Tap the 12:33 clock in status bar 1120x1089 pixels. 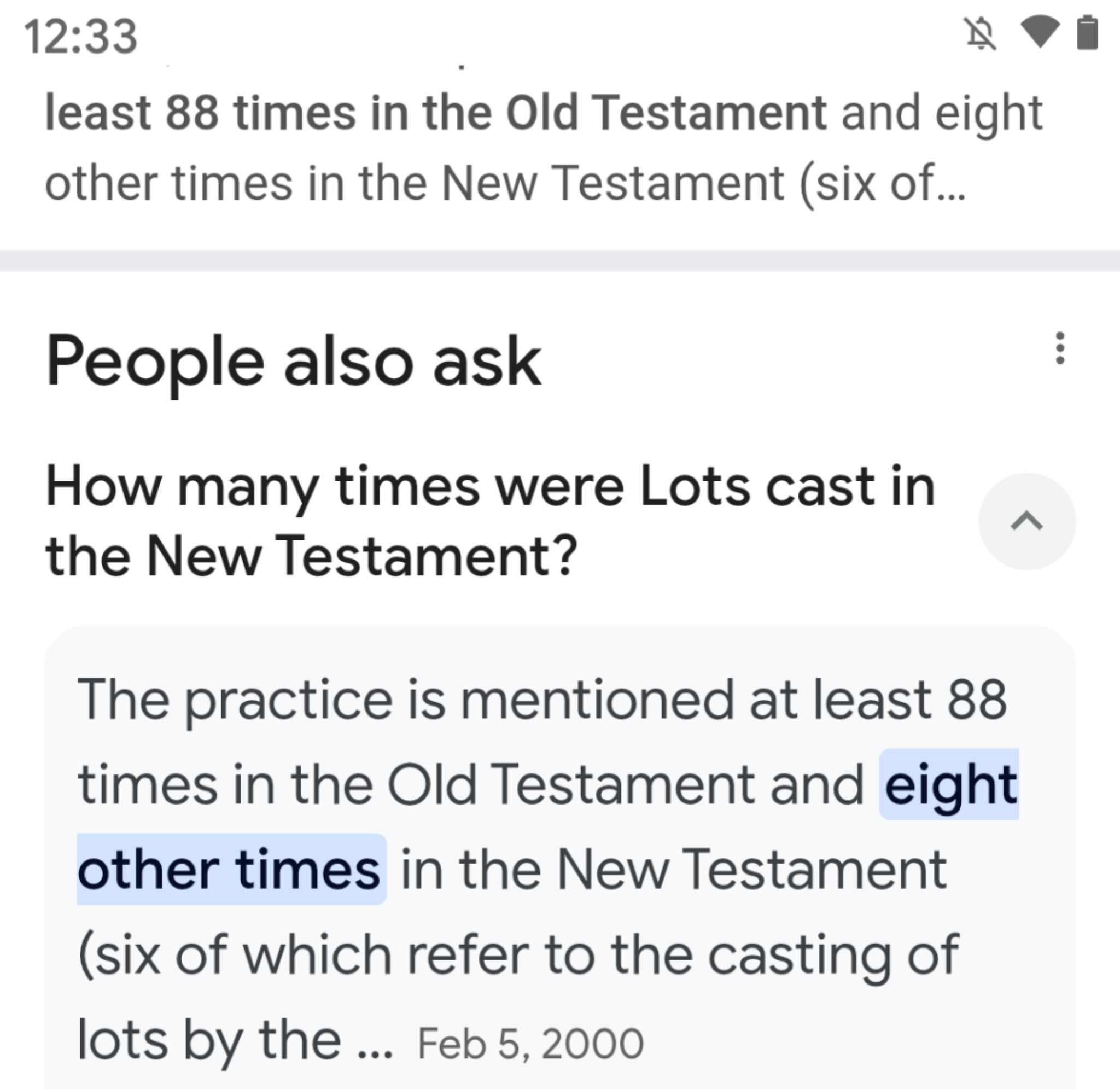click(x=80, y=37)
